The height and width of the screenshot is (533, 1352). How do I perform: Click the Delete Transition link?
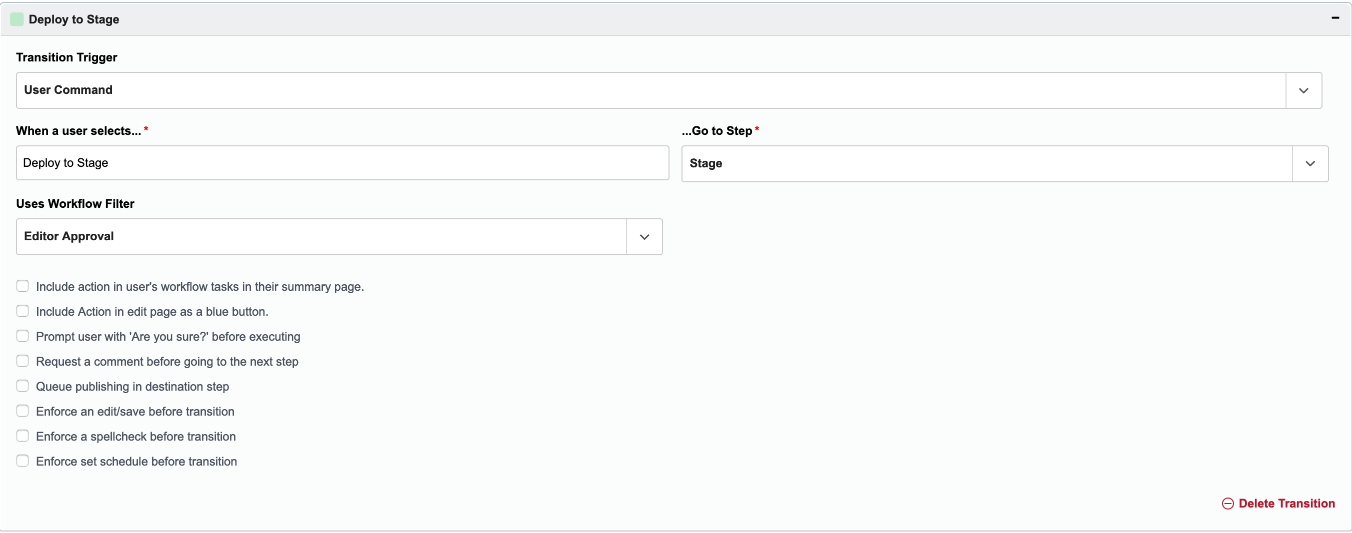(x=1278, y=504)
